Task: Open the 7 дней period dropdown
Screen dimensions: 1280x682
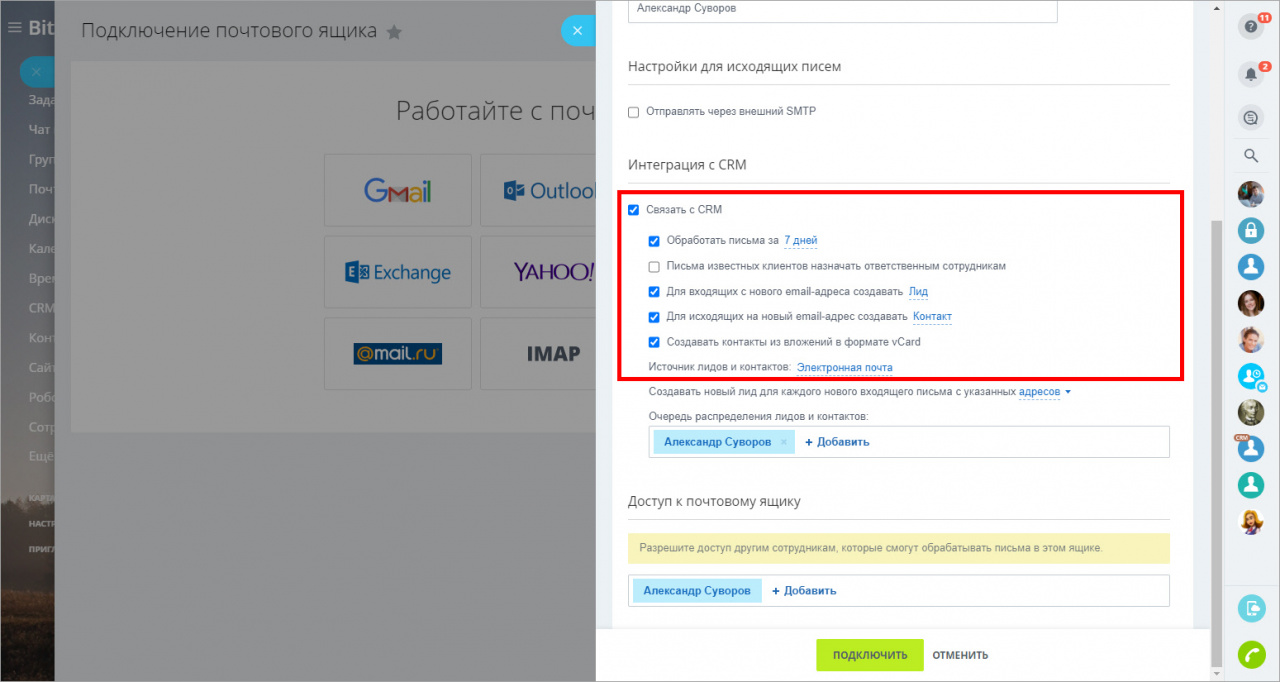Action: (x=801, y=241)
